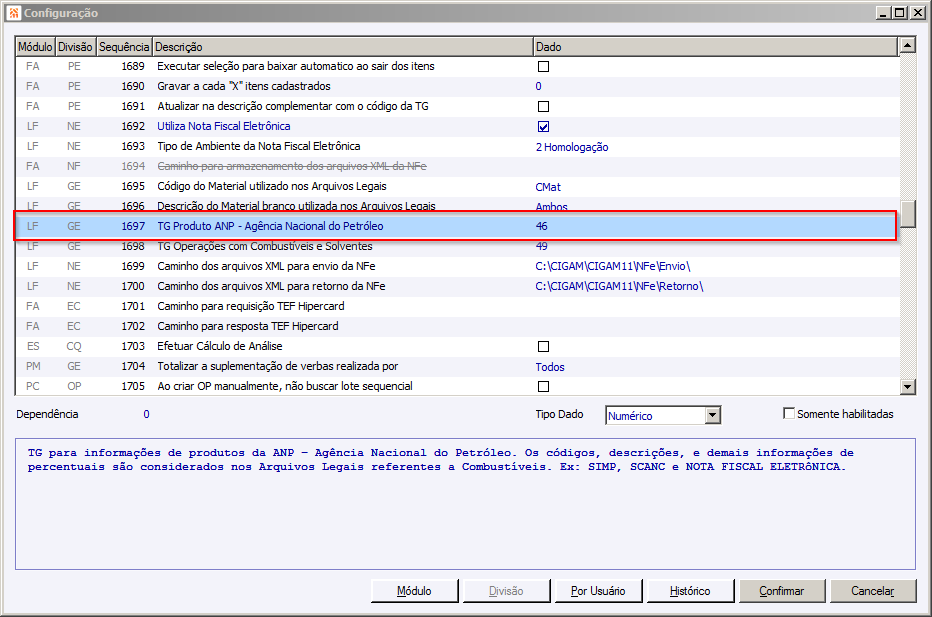Select the strikethrough row 1694 Caminho para armazenamento
The height and width of the screenshot is (617, 932).
456,166
